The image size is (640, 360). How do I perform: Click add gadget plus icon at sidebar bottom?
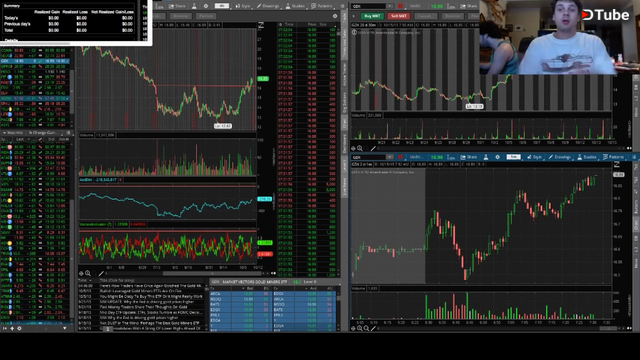click(12, 328)
